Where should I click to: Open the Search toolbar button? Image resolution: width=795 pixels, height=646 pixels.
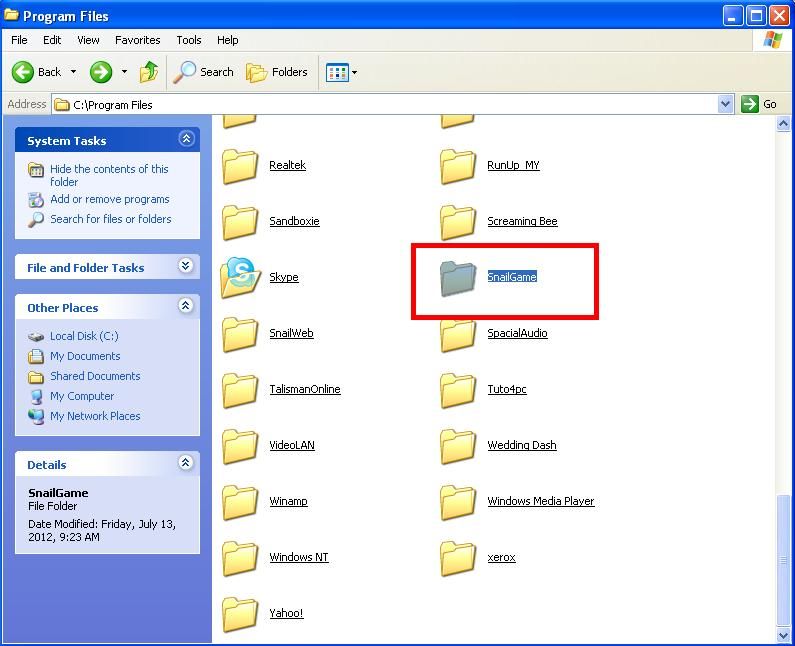pyautogui.click(x=204, y=72)
